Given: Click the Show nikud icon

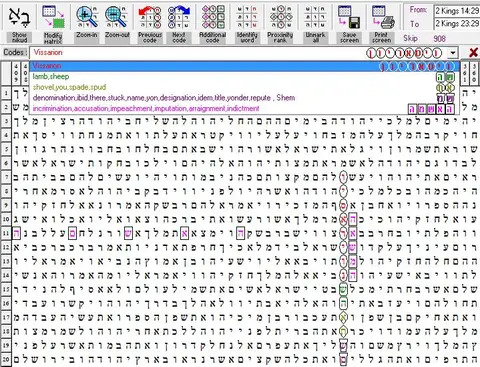Looking at the screenshot, I should pyautogui.click(x=19, y=17).
